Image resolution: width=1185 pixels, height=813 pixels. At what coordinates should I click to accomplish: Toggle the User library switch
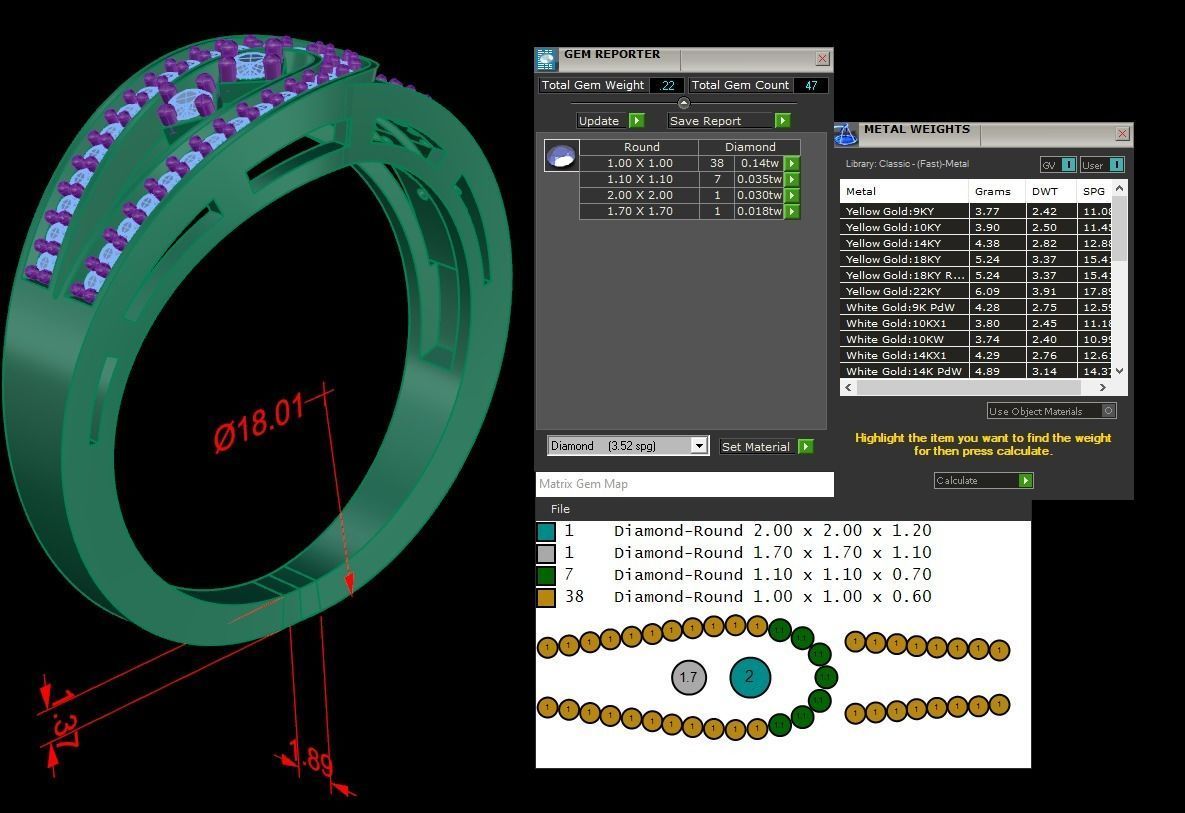click(1116, 165)
